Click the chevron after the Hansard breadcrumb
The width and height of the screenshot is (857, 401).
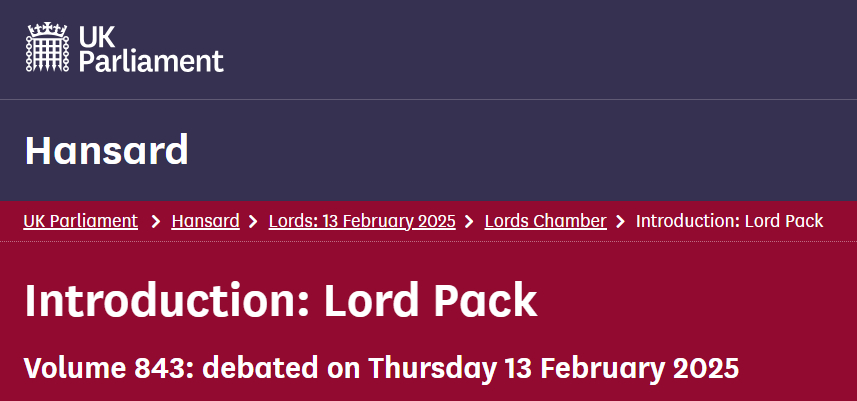(254, 221)
